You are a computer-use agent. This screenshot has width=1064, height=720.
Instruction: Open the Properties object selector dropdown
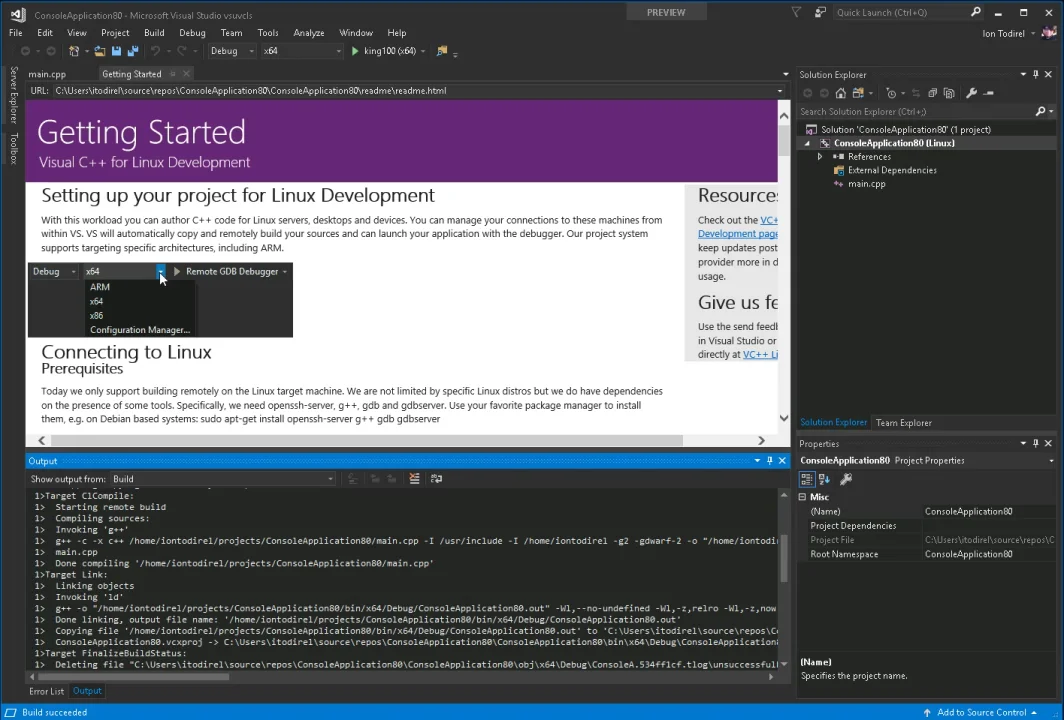1051,460
